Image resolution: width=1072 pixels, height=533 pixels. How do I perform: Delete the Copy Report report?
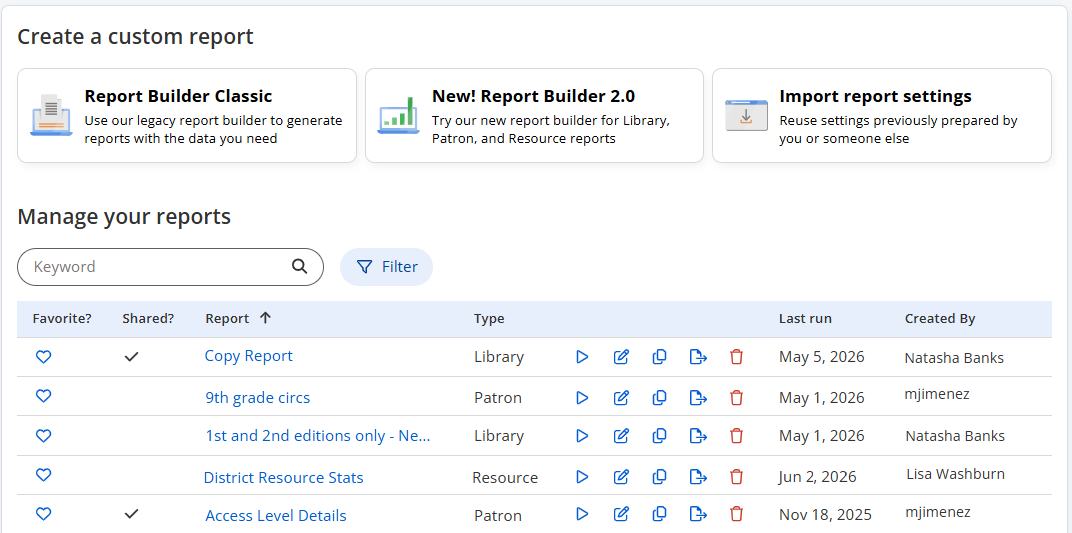[x=736, y=357]
